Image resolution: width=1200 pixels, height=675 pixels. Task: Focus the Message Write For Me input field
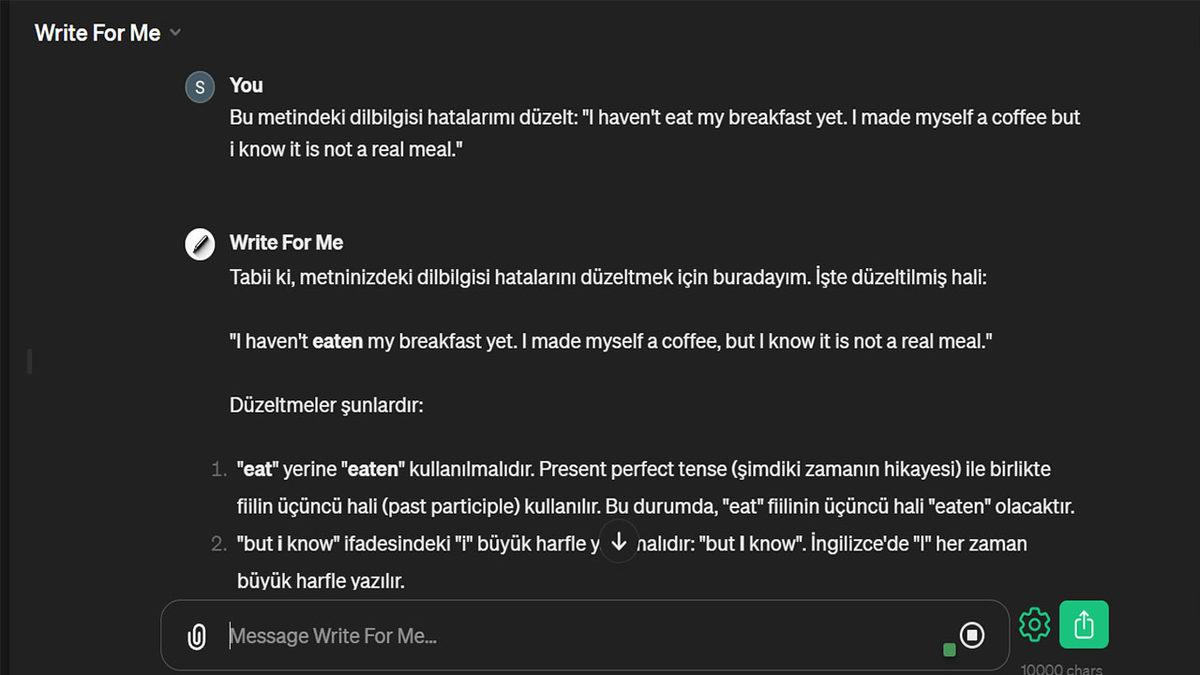(x=580, y=636)
